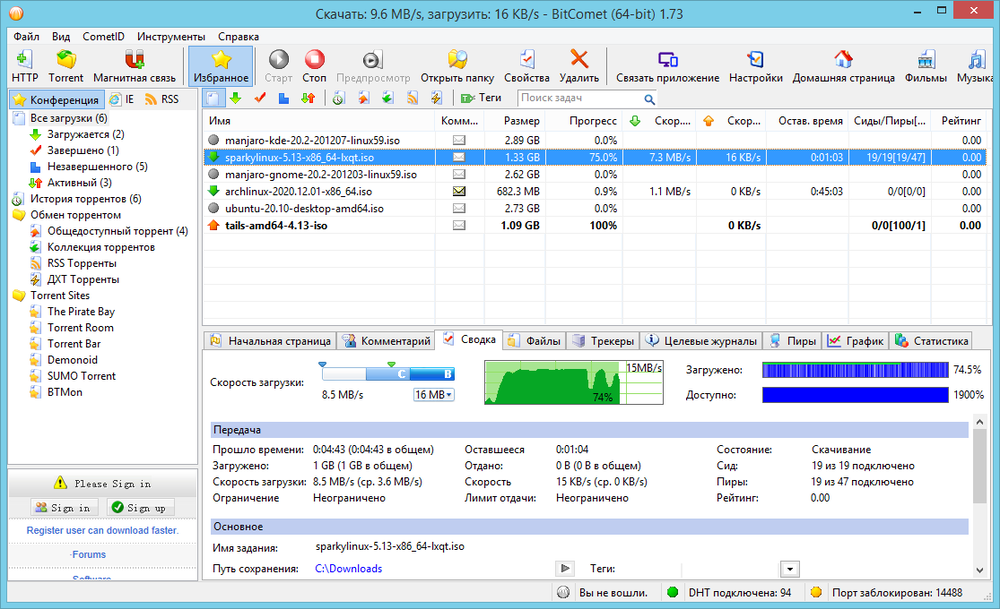Viewport: 1000px width, 609px height.
Task: Open Настройки settings from toolbar
Action: click(x=755, y=66)
